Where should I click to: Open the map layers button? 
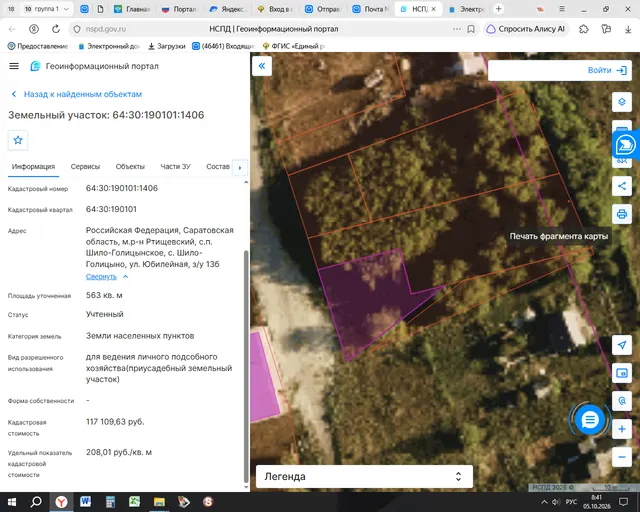[622, 101]
